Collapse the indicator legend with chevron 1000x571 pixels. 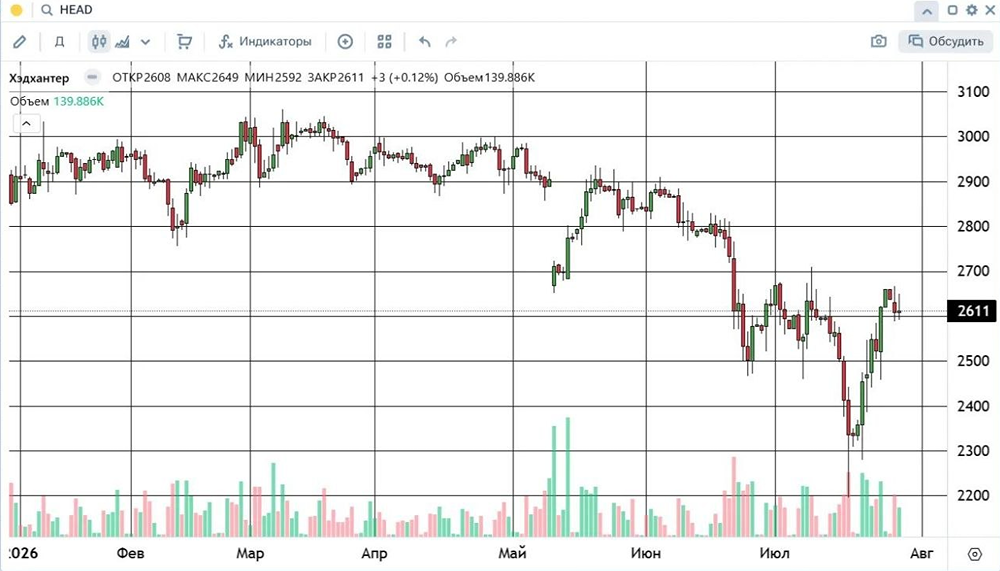(x=26, y=123)
